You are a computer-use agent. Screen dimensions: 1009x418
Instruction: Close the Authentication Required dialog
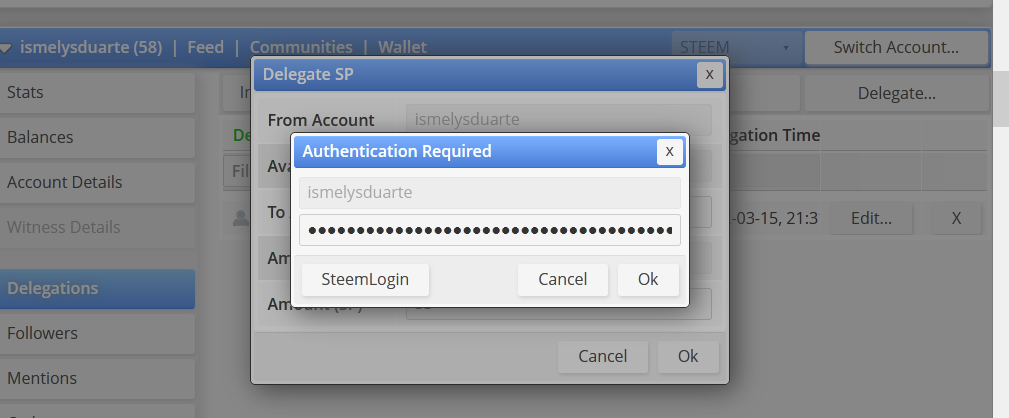click(669, 152)
